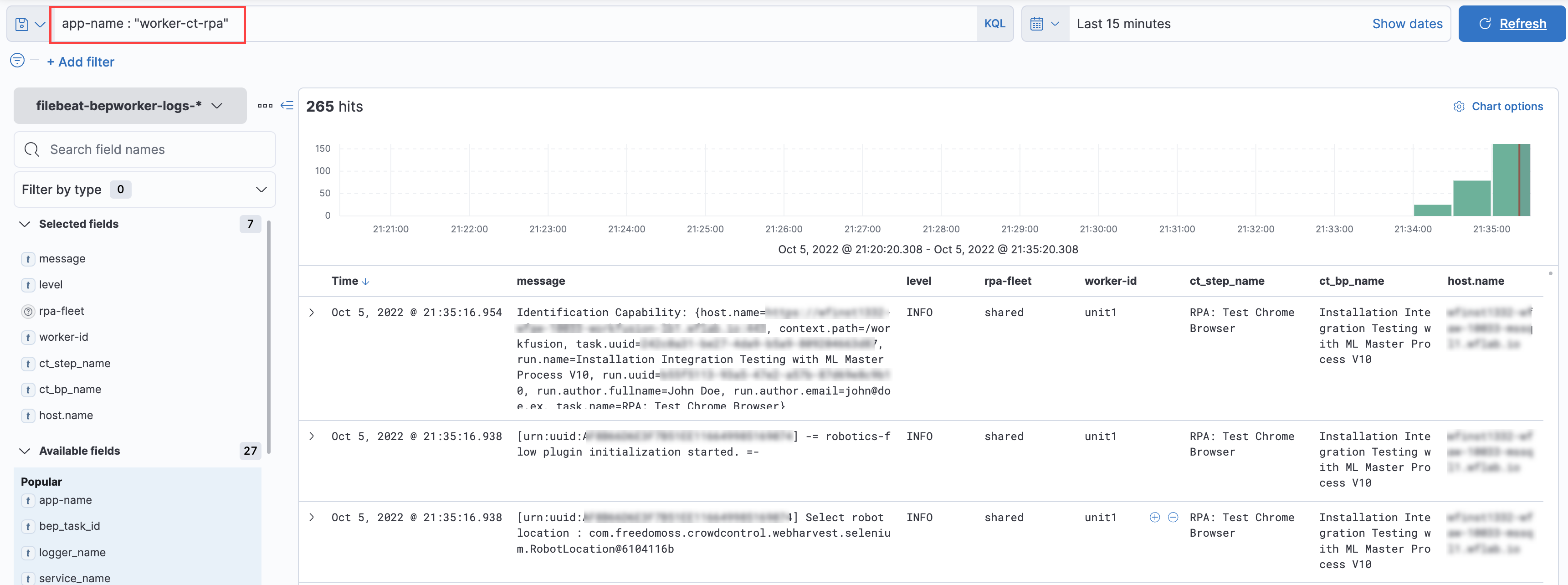This screenshot has height=585, width=1568.
Task: Focus the Search field names box
Action: pyautogui.click(x=145, y=150)
